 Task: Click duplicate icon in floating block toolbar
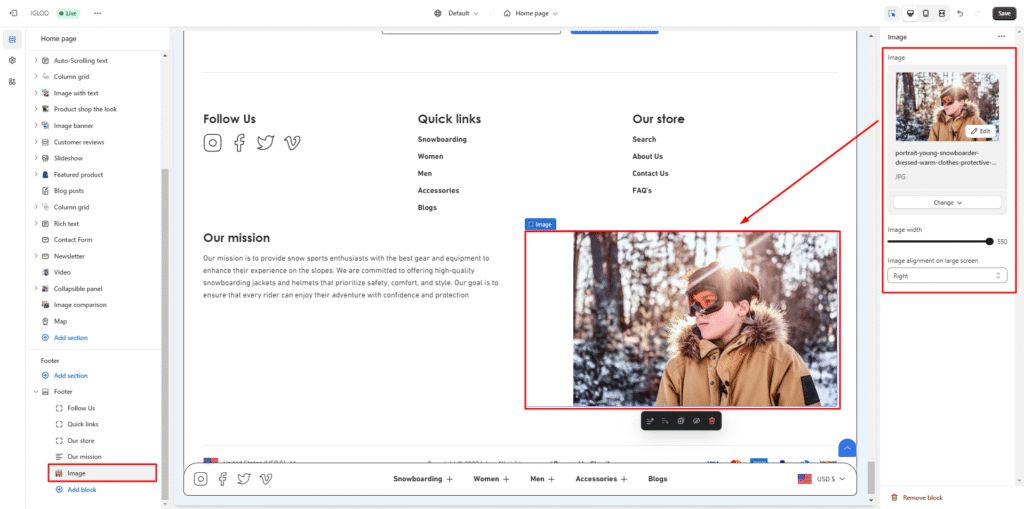coord(681,421)
